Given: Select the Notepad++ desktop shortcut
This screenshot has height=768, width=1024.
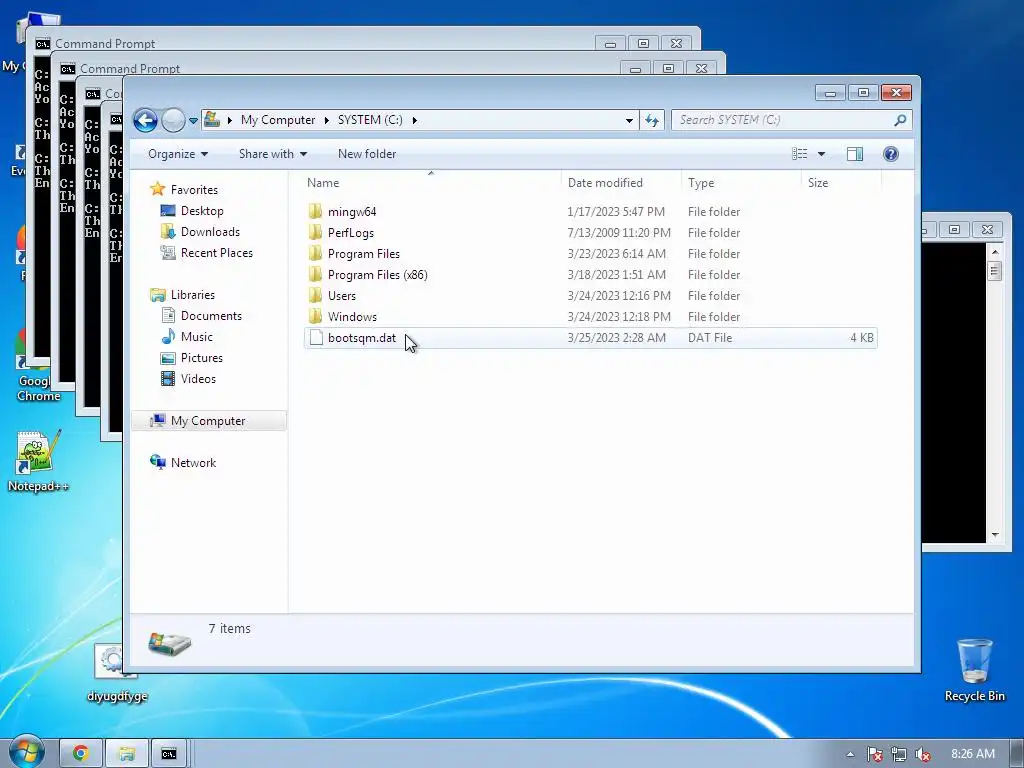Looking at the screenshot, I should click(x=38, y=461).
